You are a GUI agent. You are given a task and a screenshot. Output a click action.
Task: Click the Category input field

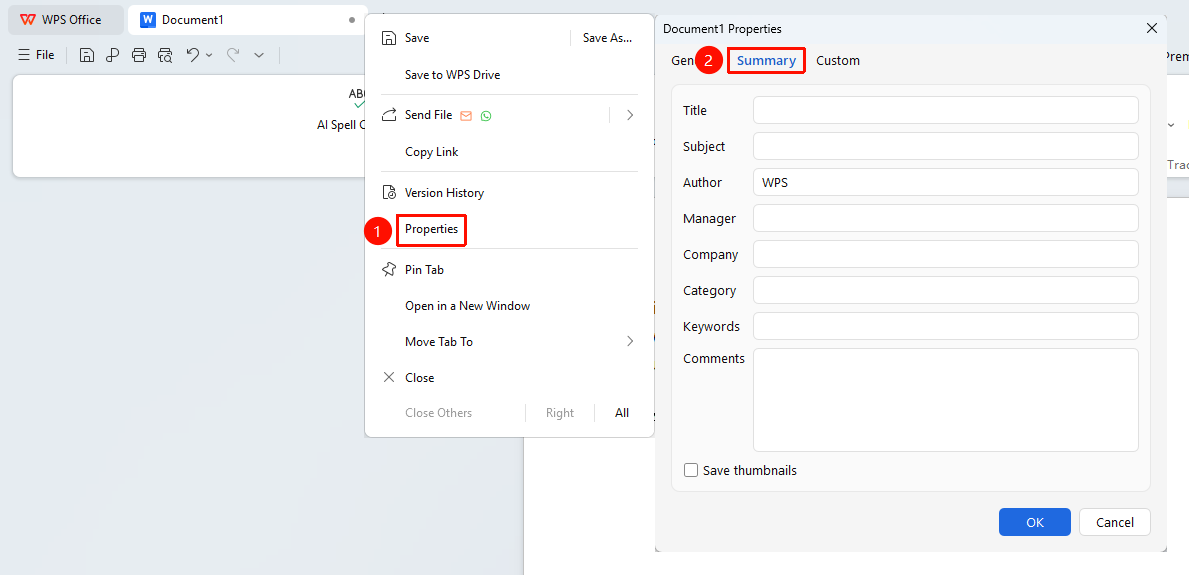[946, 291]
